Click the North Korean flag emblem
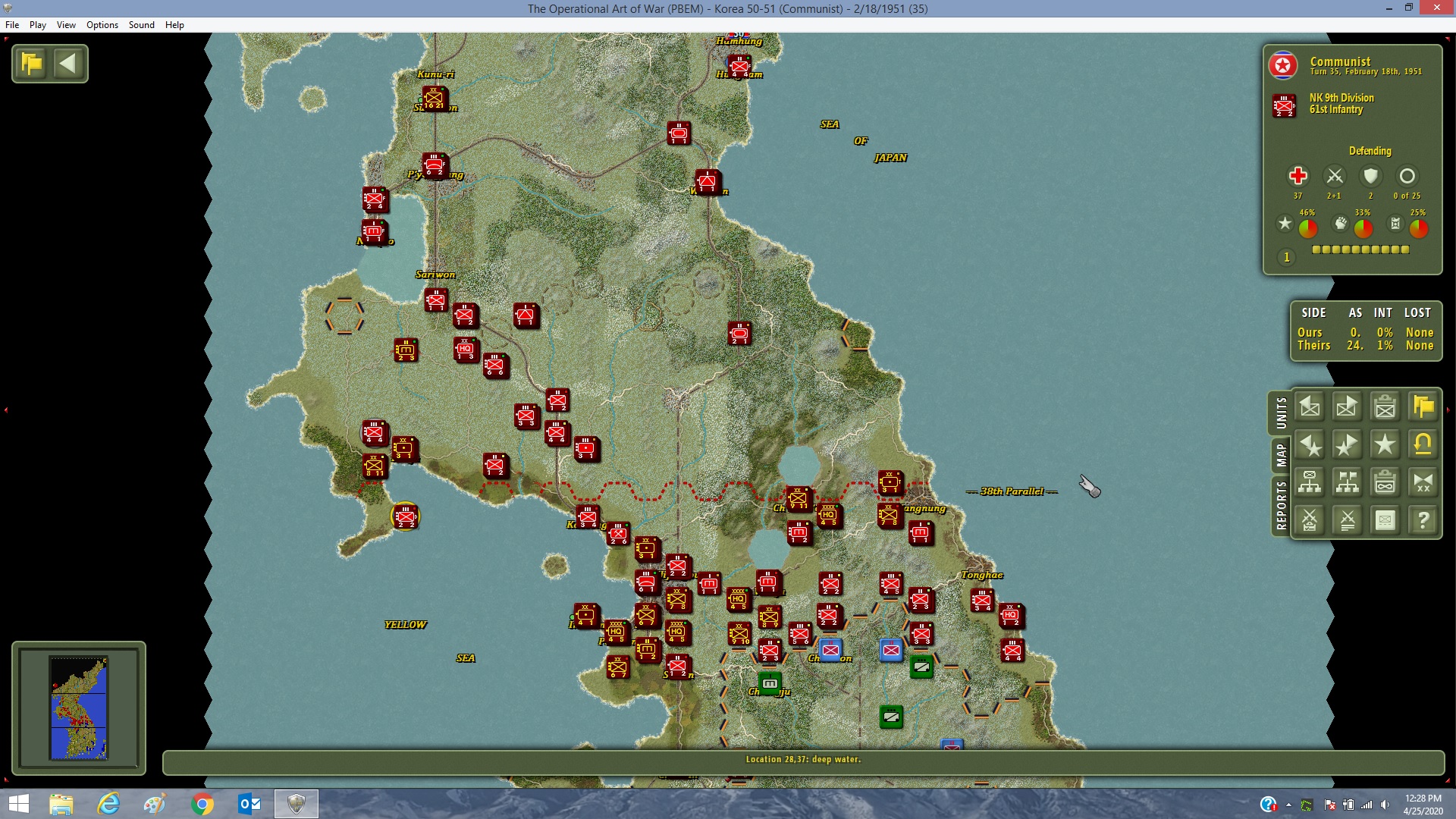The image size is (1456, 819). tap(1283, 66)
